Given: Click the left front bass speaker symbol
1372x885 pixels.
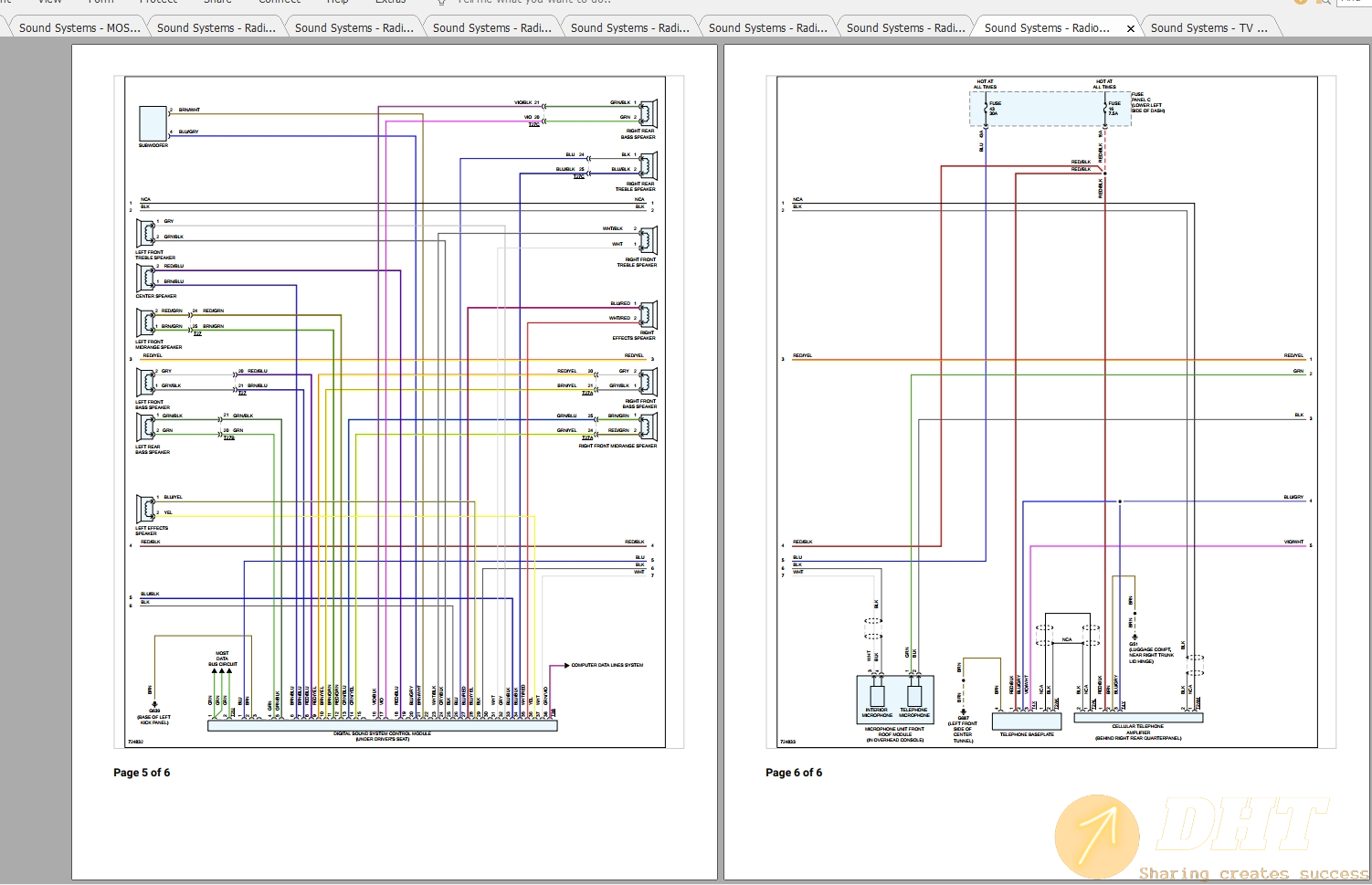Looking at the screenshot, I should pos(145,382).
